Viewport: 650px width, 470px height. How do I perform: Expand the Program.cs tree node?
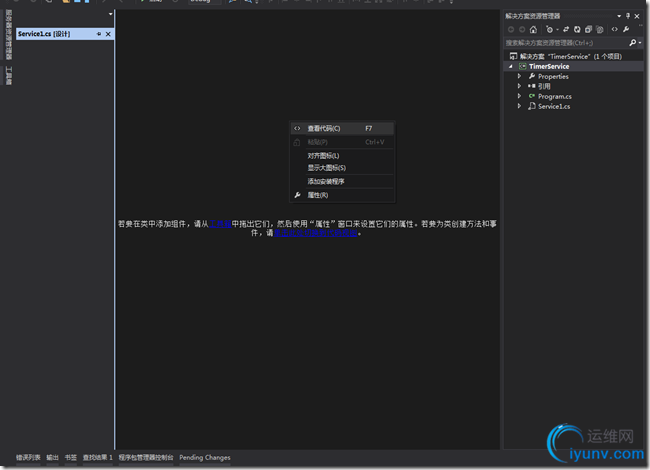pyautogui.click(x=519, y=96)
